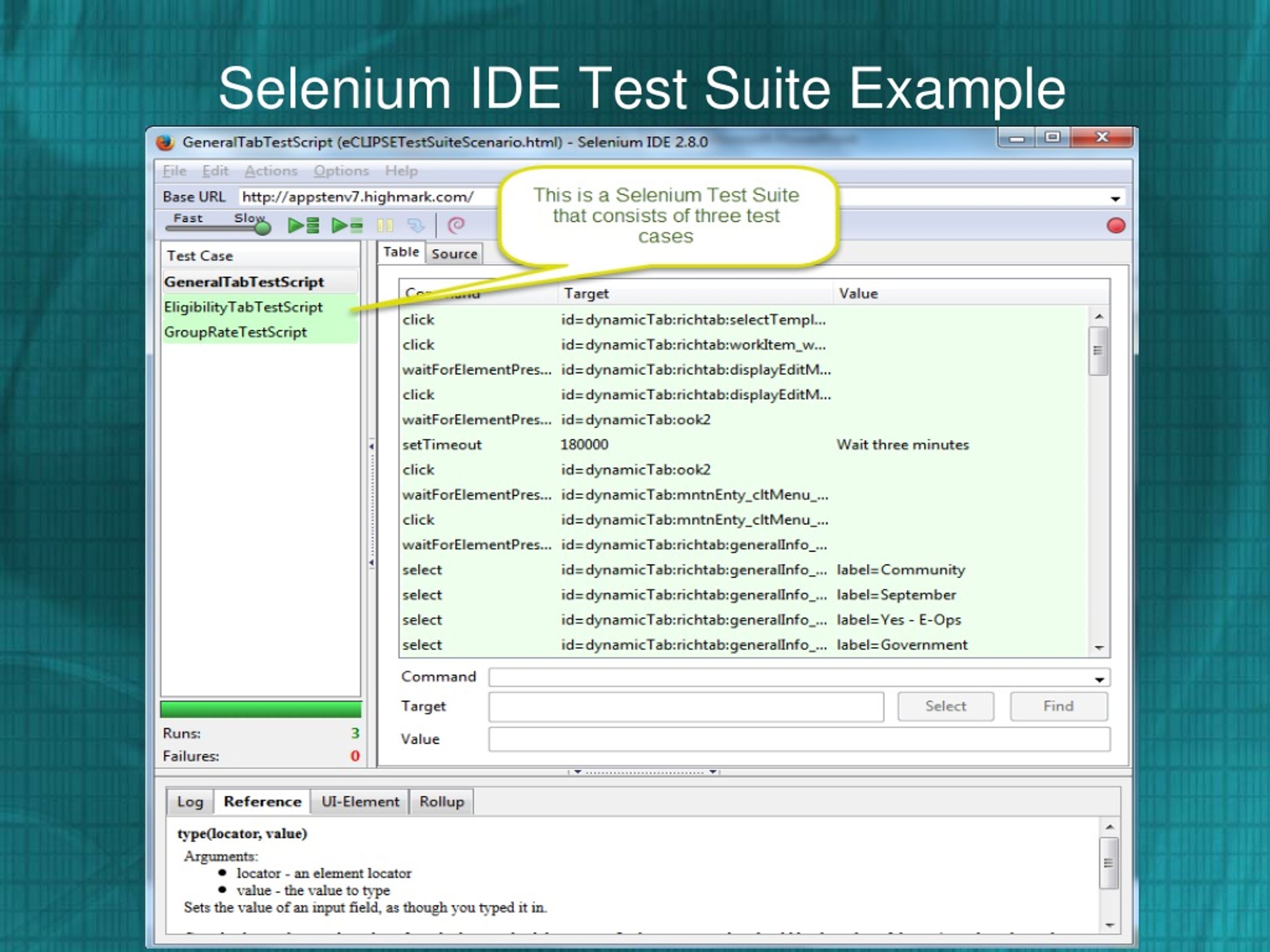This screenshot has height=952, width=1270.
Task: Select click row for id=dynamicTab:ook2
Action: (x=744, y=470)
